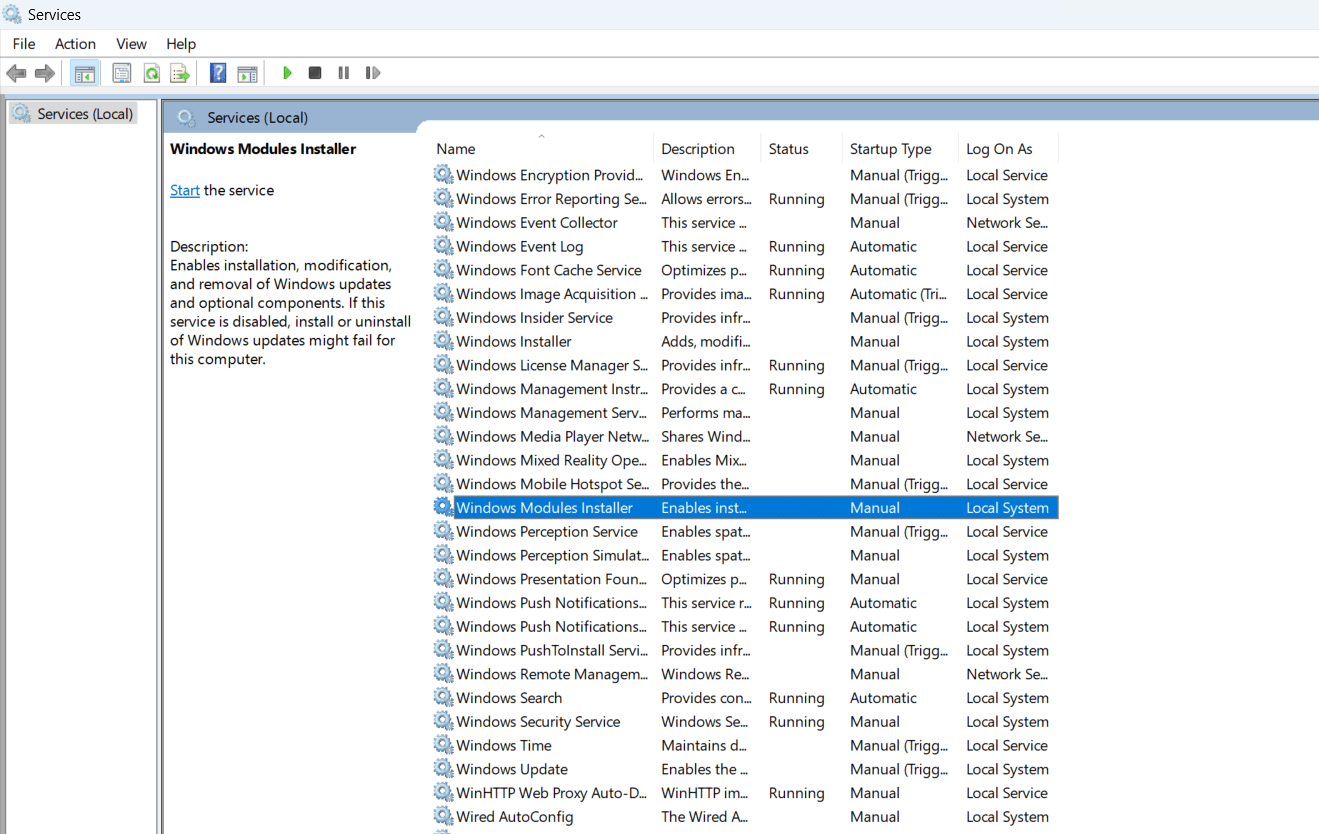Stop the service with square icon
Screen dimensions: 1319x834
(x=315, y=73)
